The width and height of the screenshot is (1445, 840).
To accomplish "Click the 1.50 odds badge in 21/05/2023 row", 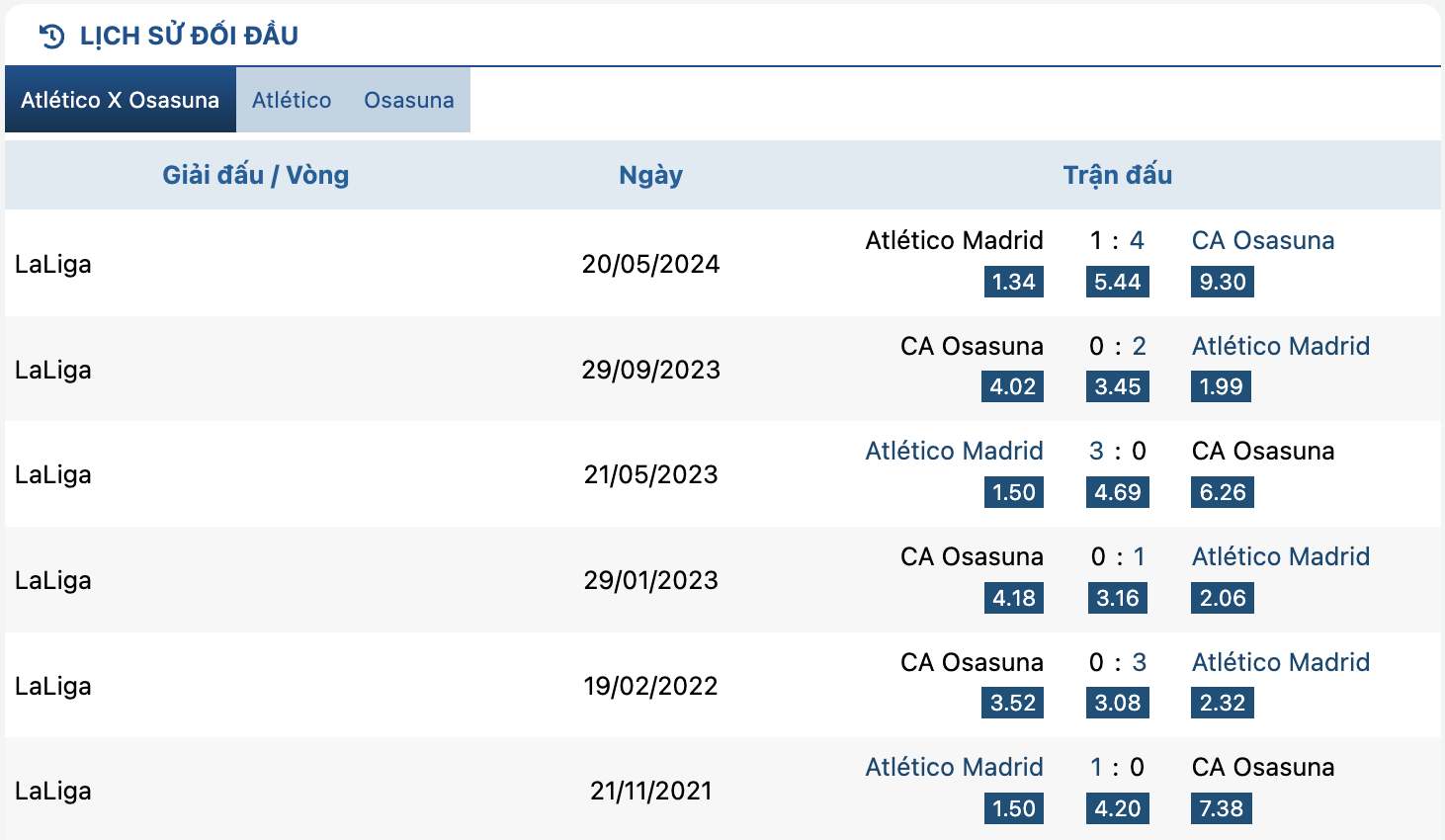I will tap(1014, 492).
